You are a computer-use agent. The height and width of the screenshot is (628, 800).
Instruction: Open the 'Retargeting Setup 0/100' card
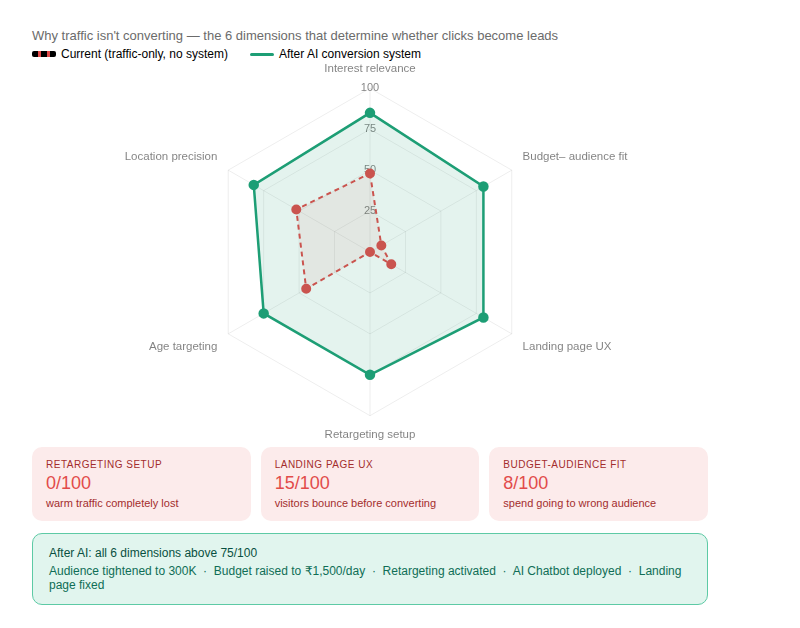(x=141, y=483)
